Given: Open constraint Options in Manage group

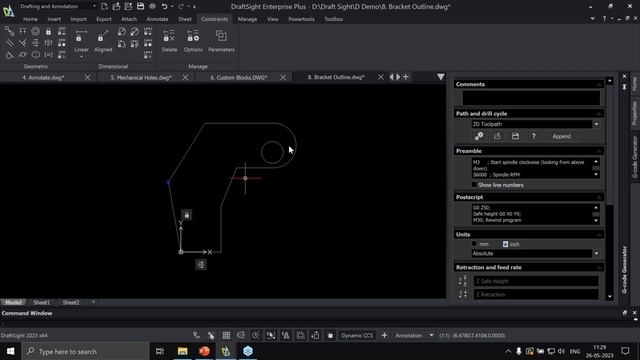Looking at the screenshot, I should pyautogui.click(x=193, y=40).
